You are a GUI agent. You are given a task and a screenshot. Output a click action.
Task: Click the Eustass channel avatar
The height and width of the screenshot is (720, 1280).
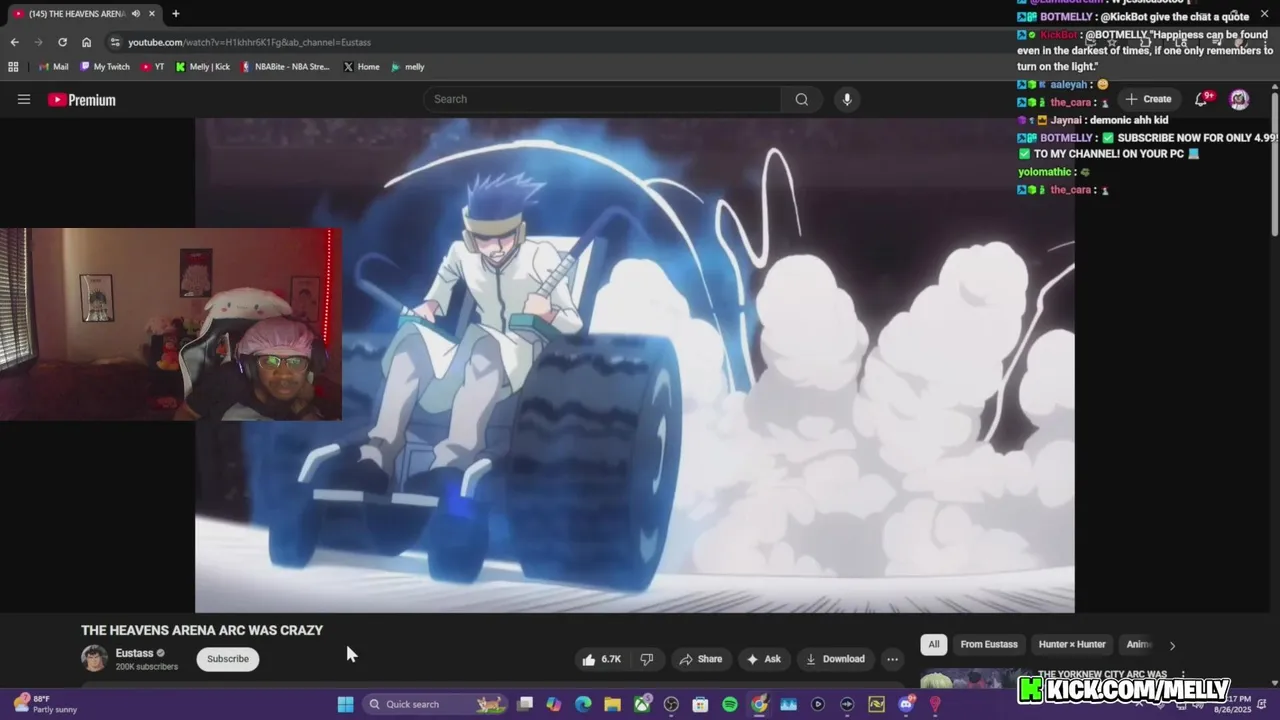tap(94, 658)
